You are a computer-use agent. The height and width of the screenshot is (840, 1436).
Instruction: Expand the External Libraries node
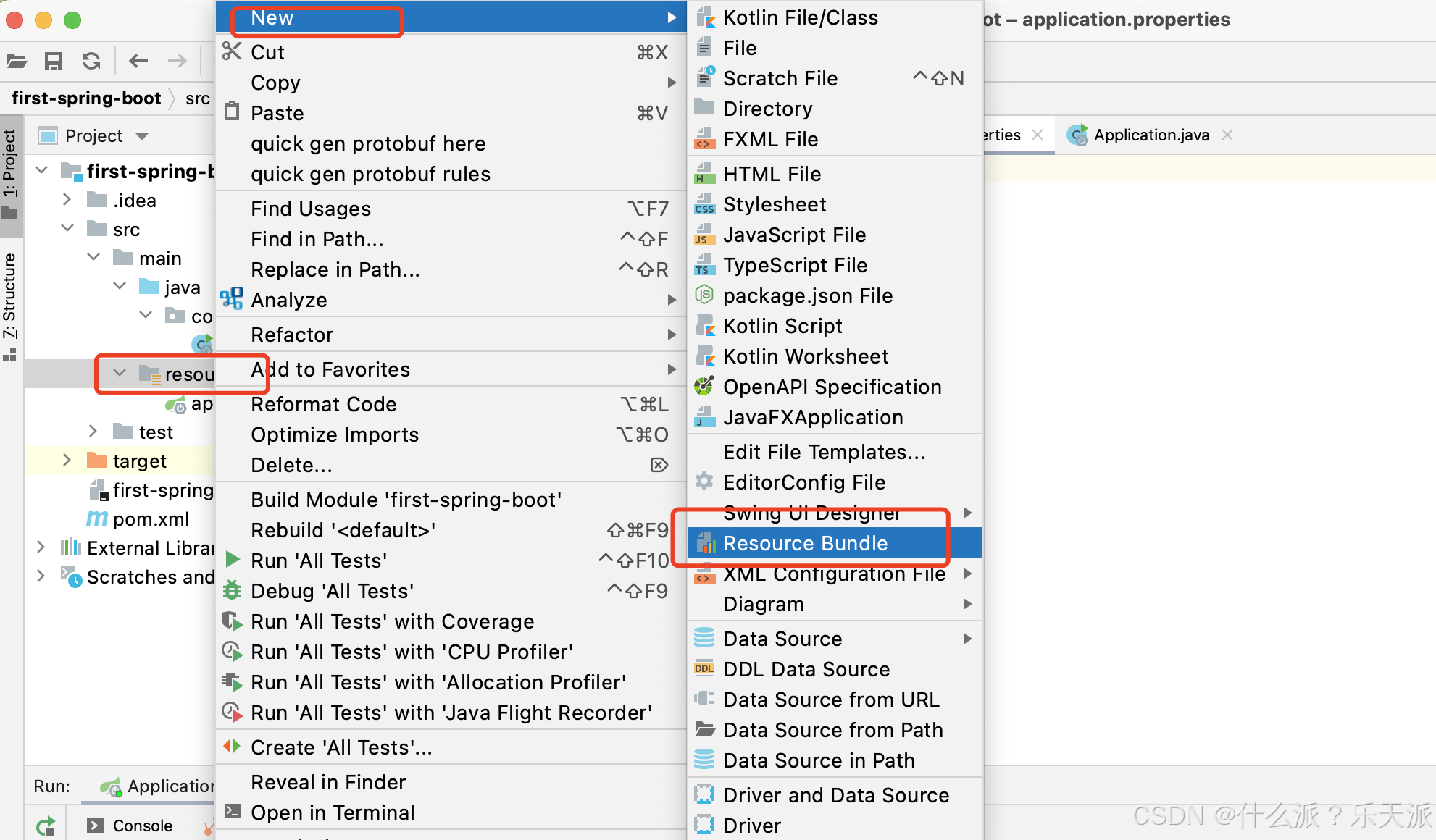tap(41, 547)
